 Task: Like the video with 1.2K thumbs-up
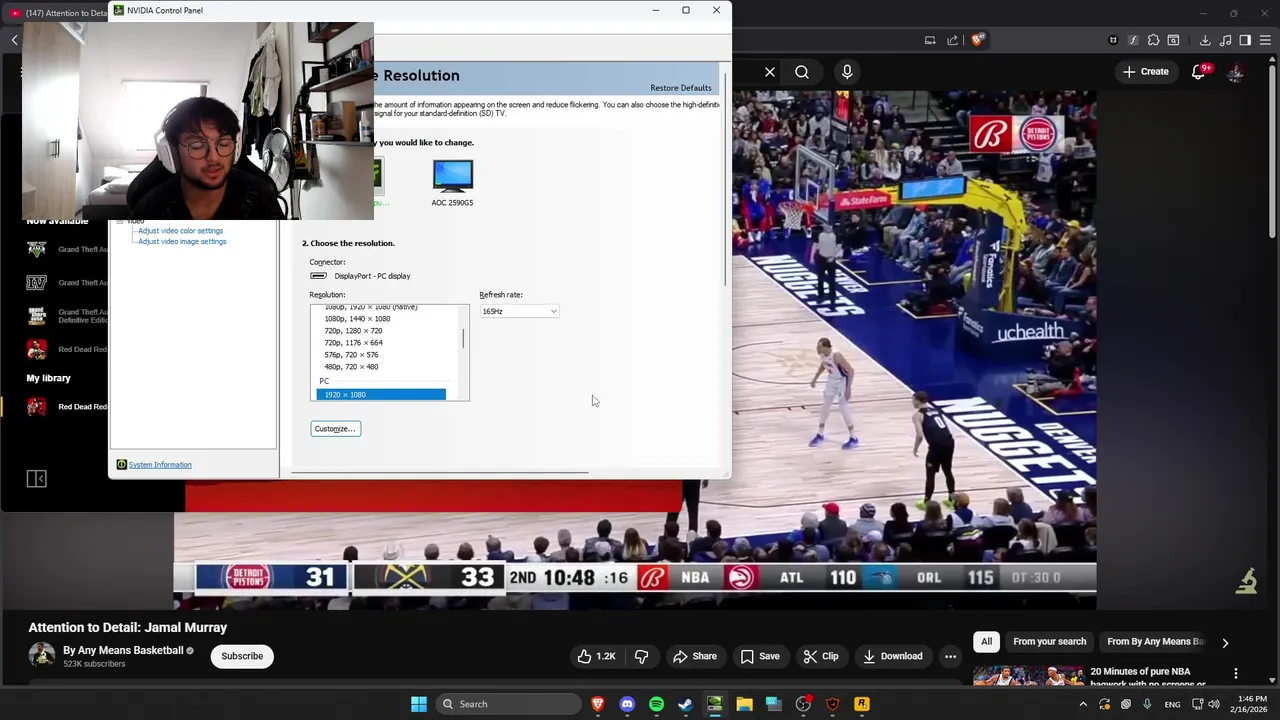point(596,656)
